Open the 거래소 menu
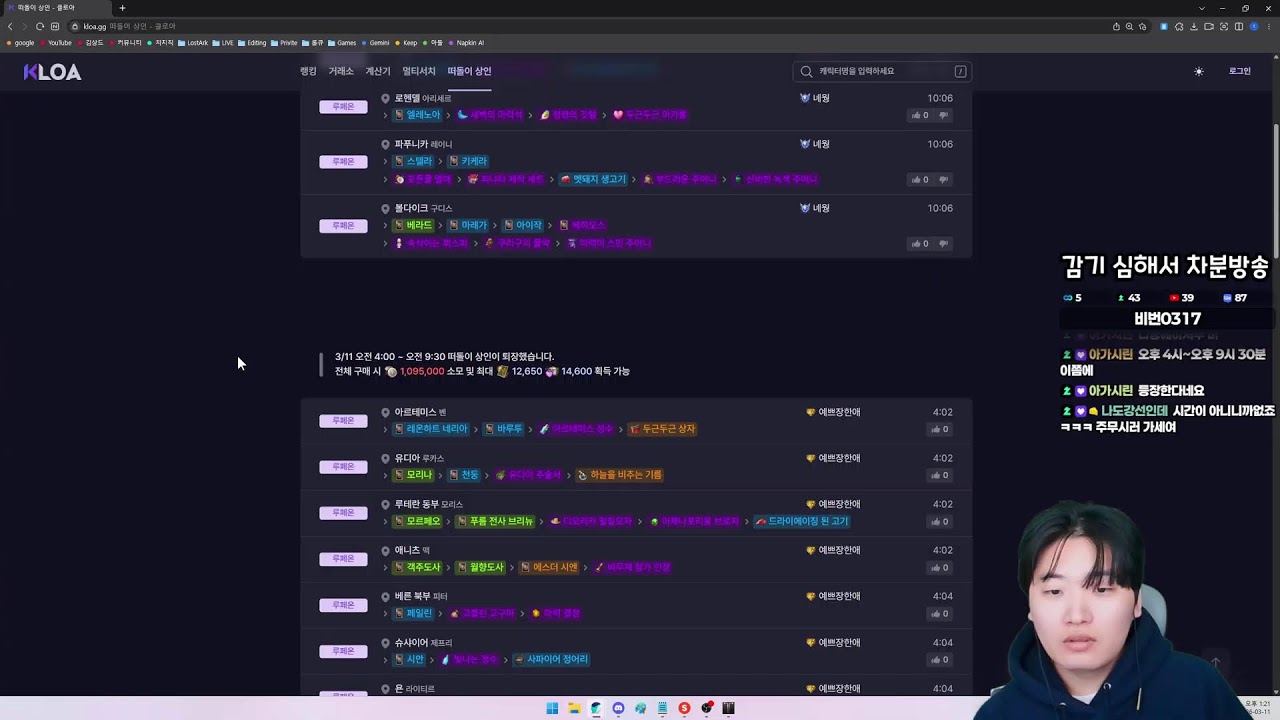 (341, 71)
